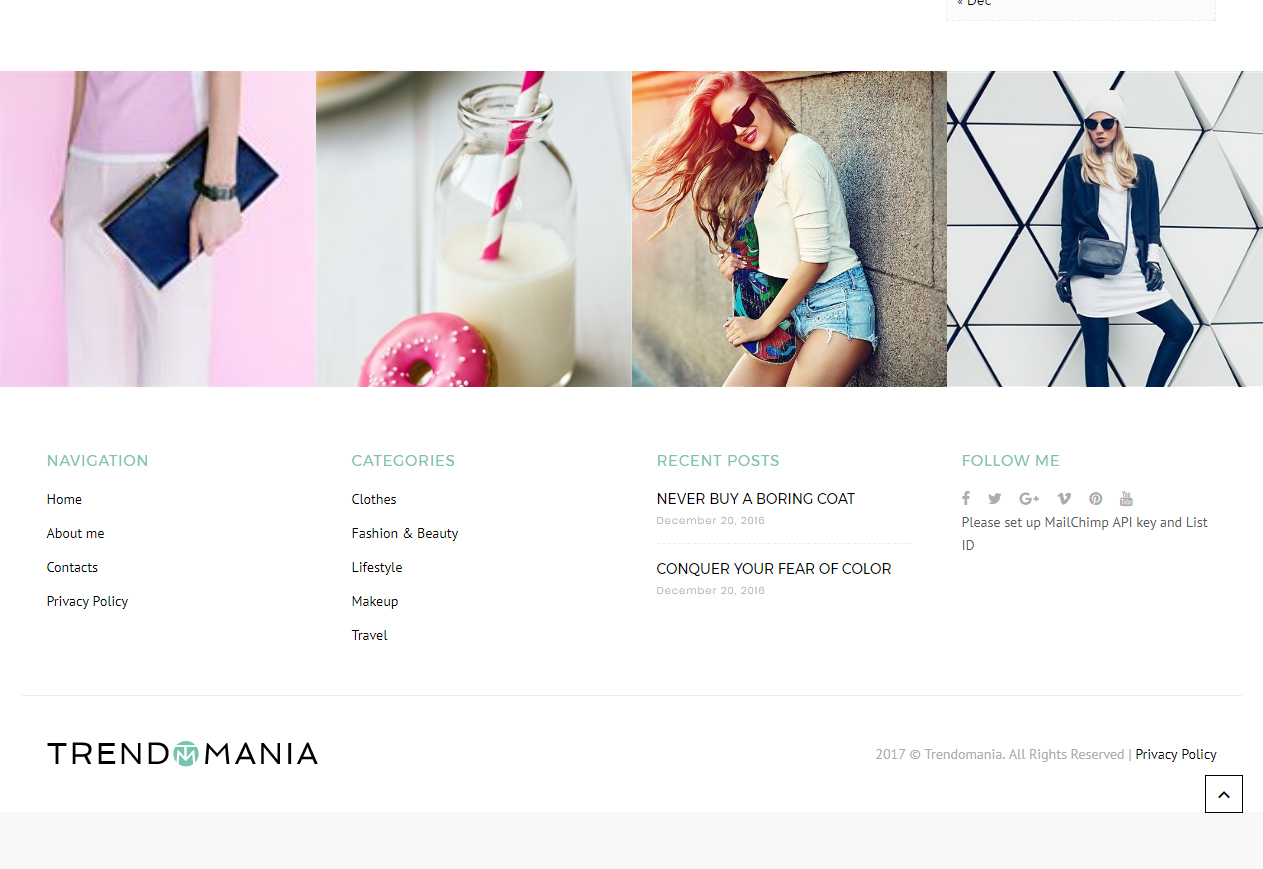The width and height of the screenshot is (1263, 869).
Task: Select the Clothes category
Action: [x=374, y=499]
